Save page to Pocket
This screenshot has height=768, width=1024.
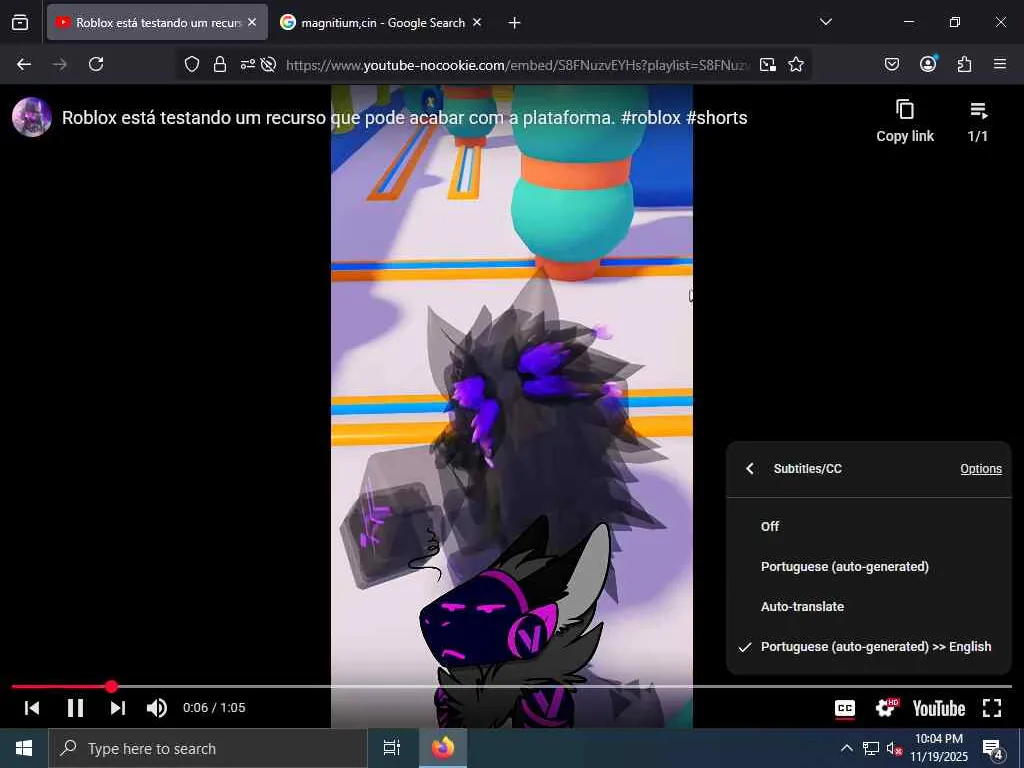891,64
